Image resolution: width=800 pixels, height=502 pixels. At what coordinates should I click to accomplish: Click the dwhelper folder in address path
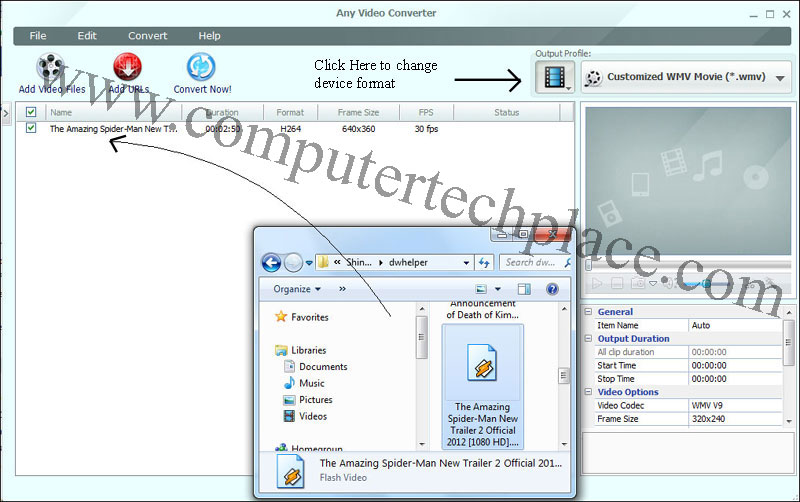[408, 262]
